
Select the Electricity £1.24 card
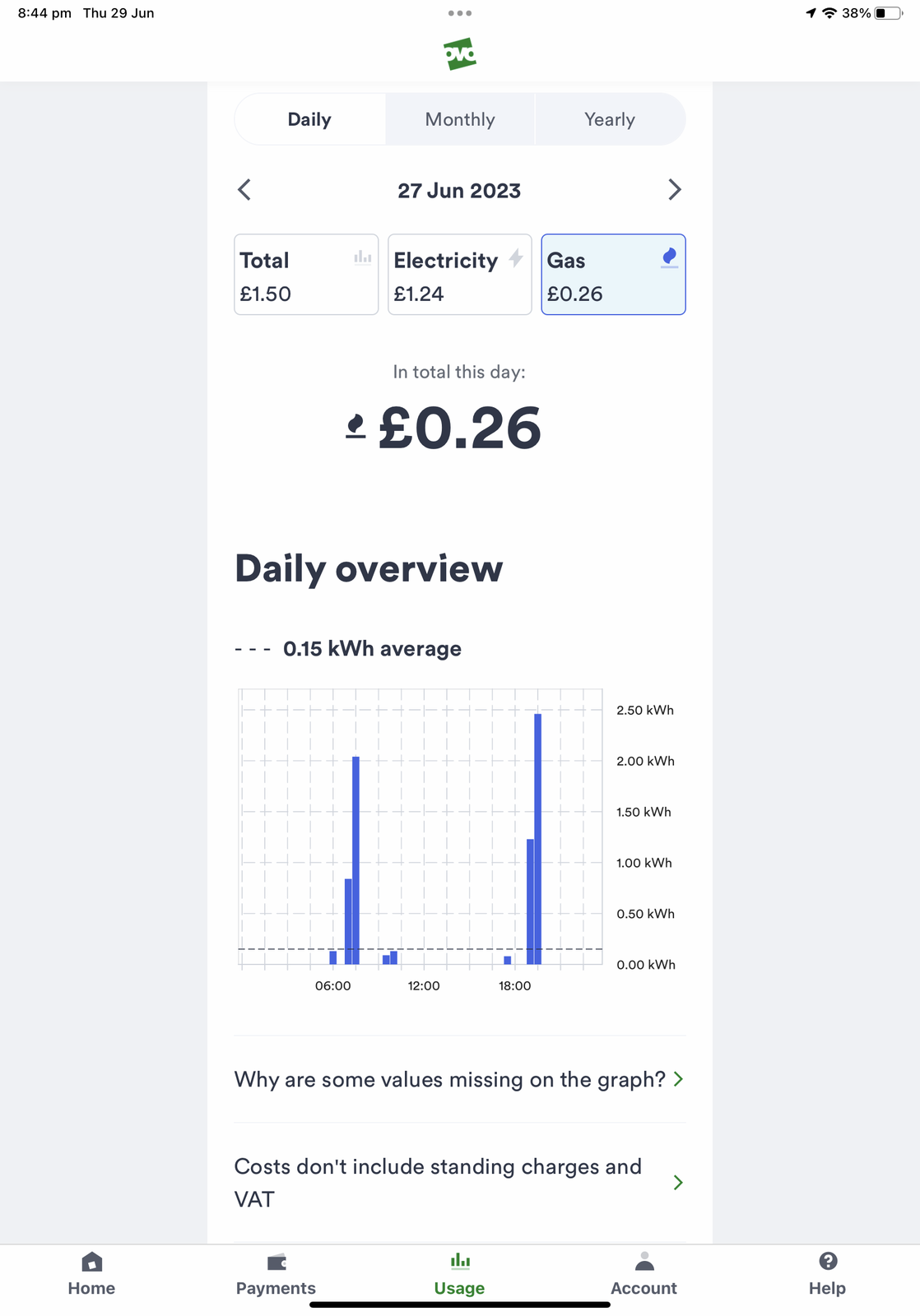point(459,275)
